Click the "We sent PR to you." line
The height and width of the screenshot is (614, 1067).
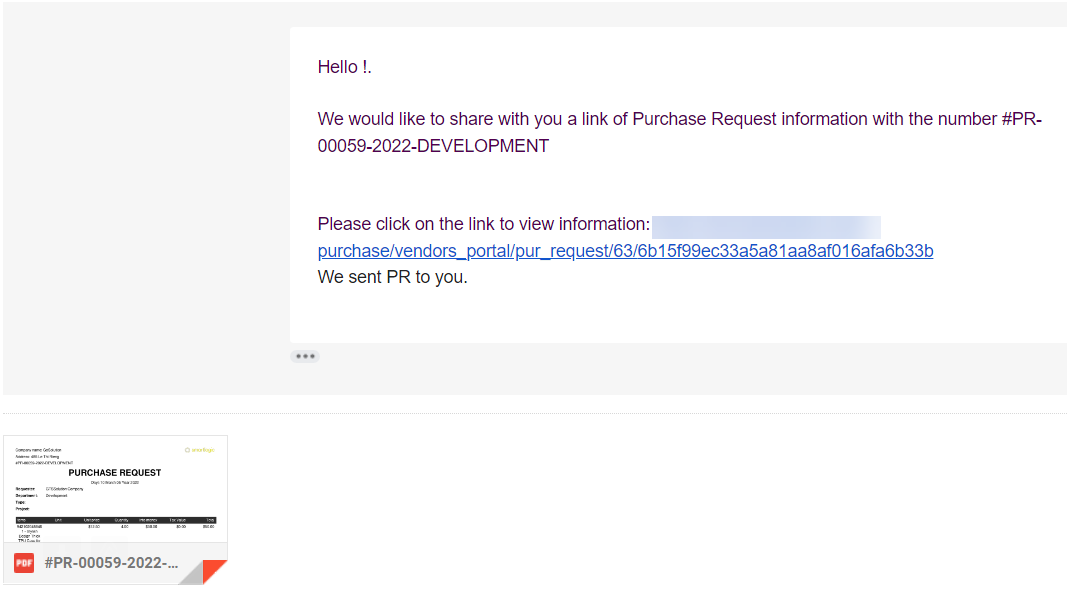tap(392, 277)
